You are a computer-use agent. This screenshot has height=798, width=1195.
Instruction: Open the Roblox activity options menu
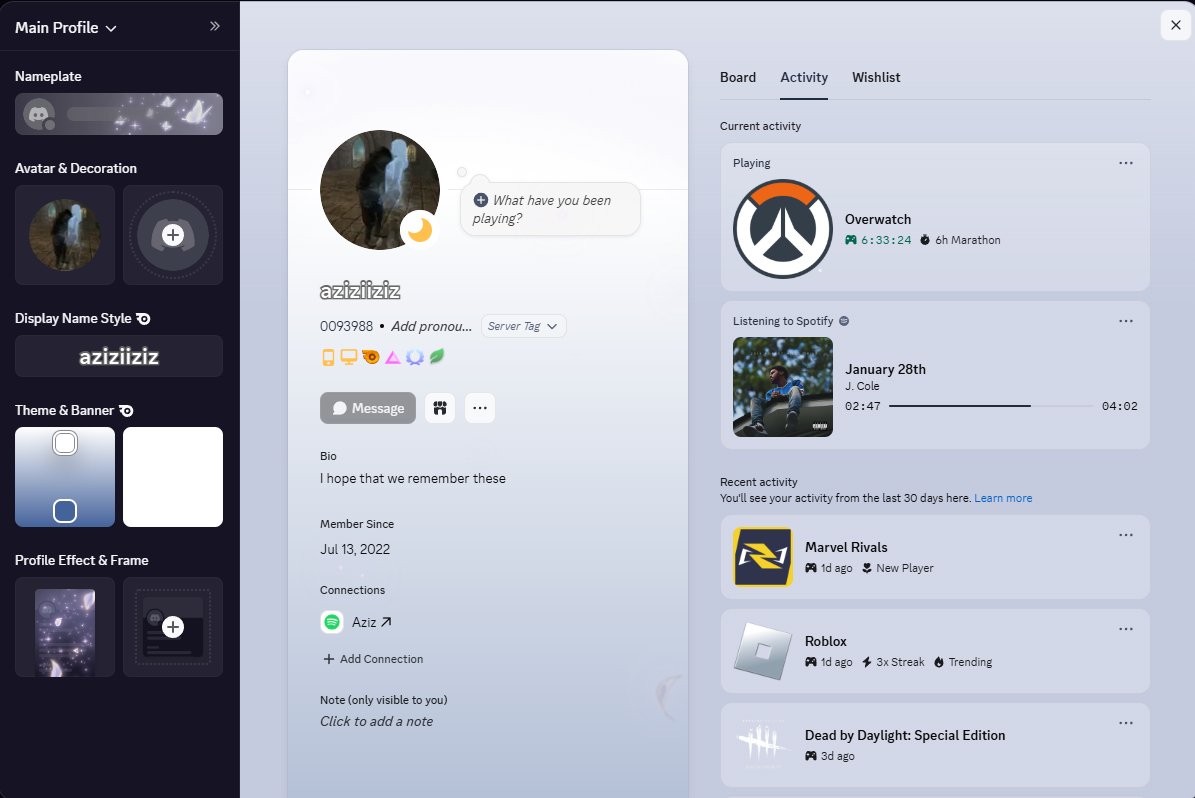click(x=1126, y=629)
